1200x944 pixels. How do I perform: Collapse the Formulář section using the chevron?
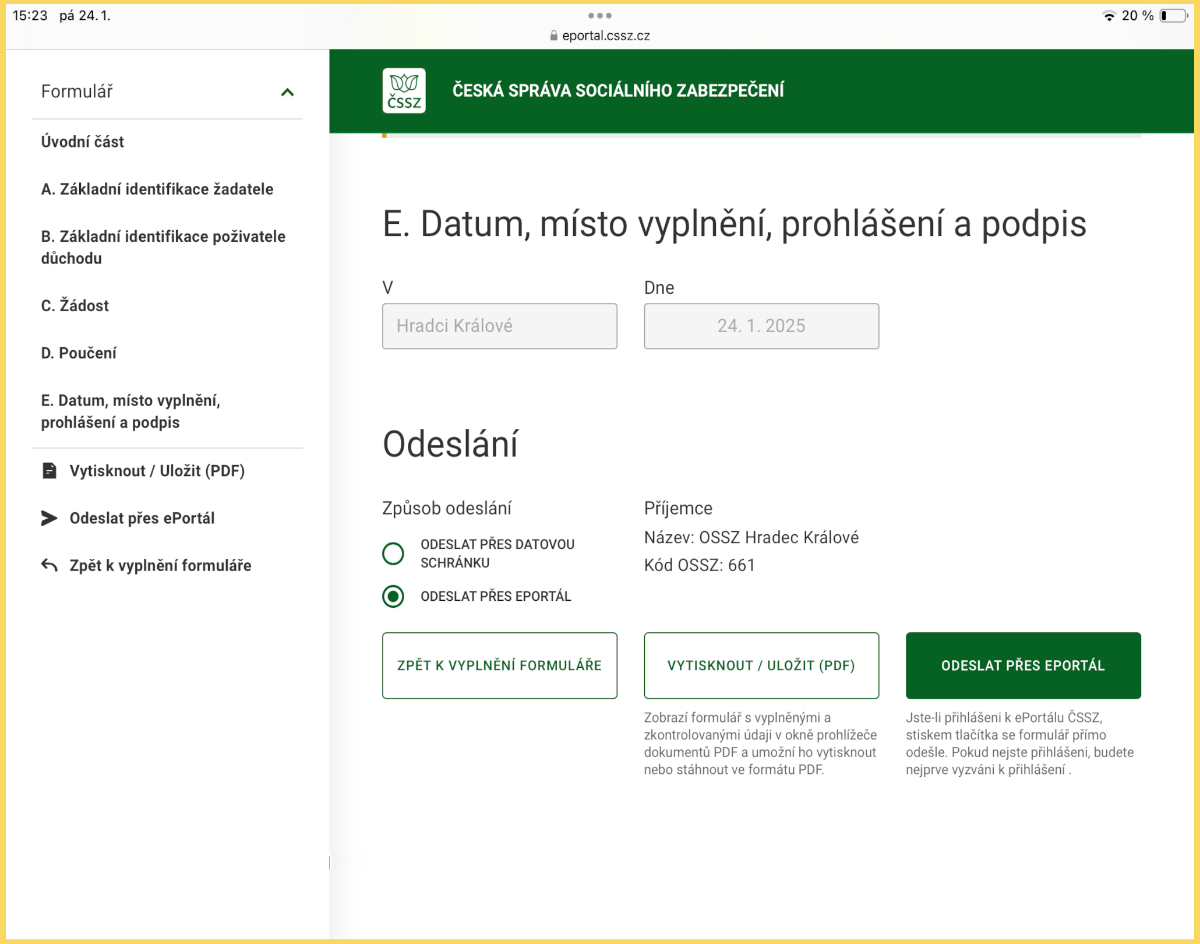pos(288,90)
